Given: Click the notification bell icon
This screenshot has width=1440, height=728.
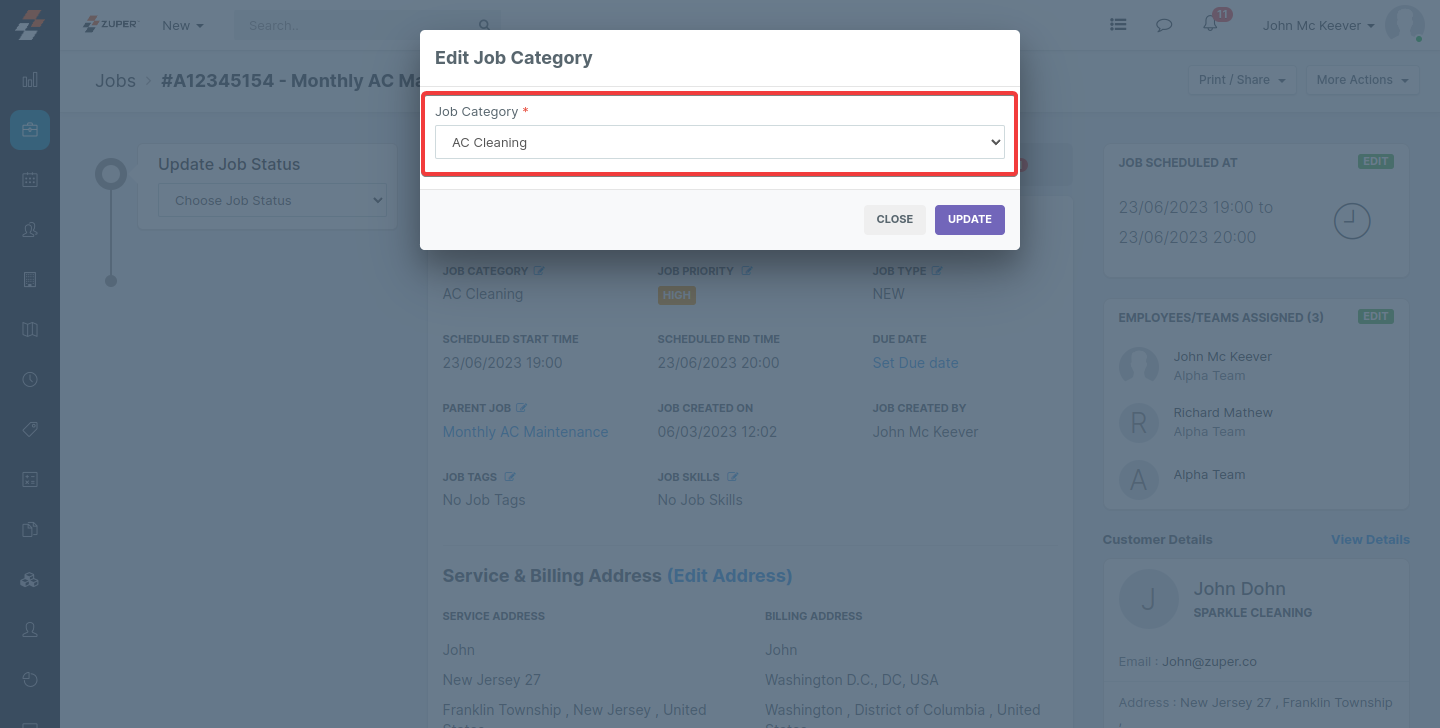Looking at the screenshot, I should [x=1210, y=25].
